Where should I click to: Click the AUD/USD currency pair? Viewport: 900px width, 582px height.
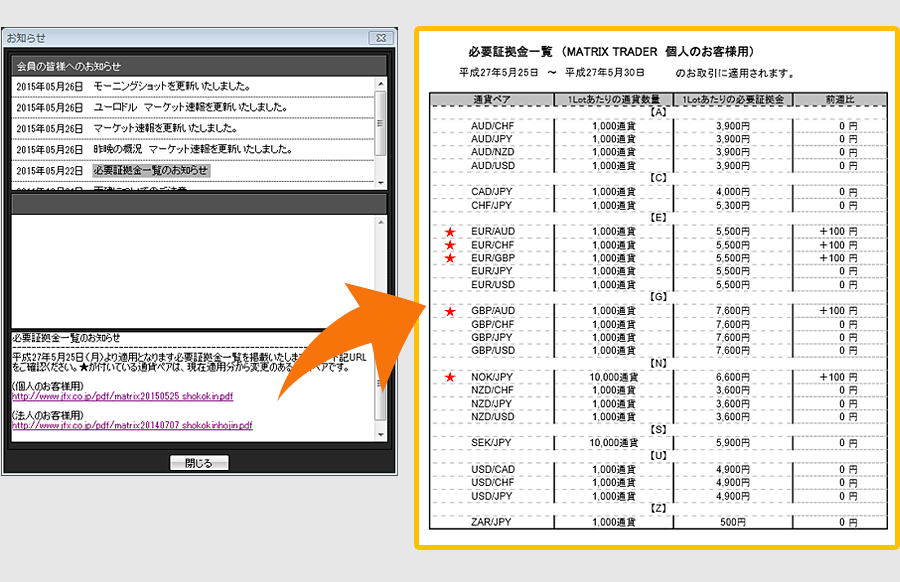point(493,166)
